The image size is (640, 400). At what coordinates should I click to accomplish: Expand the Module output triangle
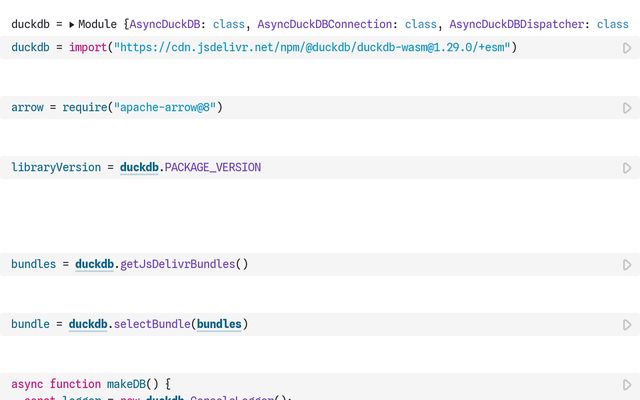[x=71, y=24]
